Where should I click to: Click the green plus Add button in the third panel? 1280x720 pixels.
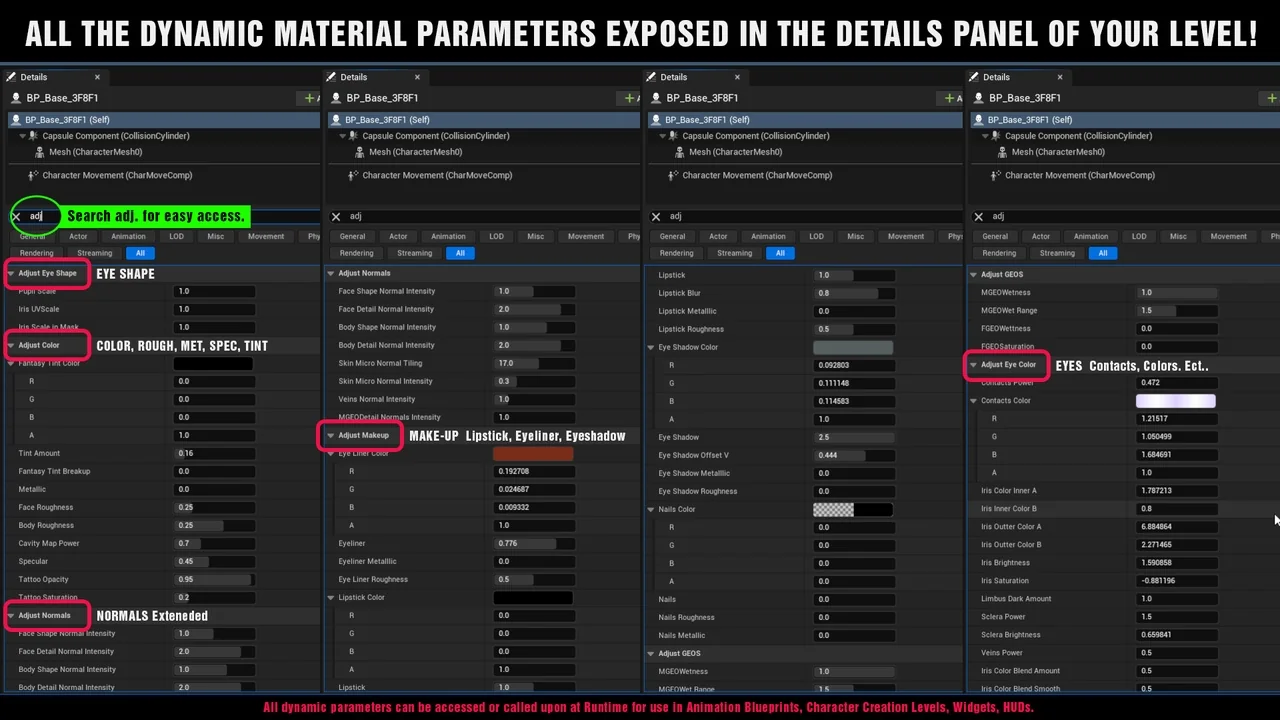[950, 98]
